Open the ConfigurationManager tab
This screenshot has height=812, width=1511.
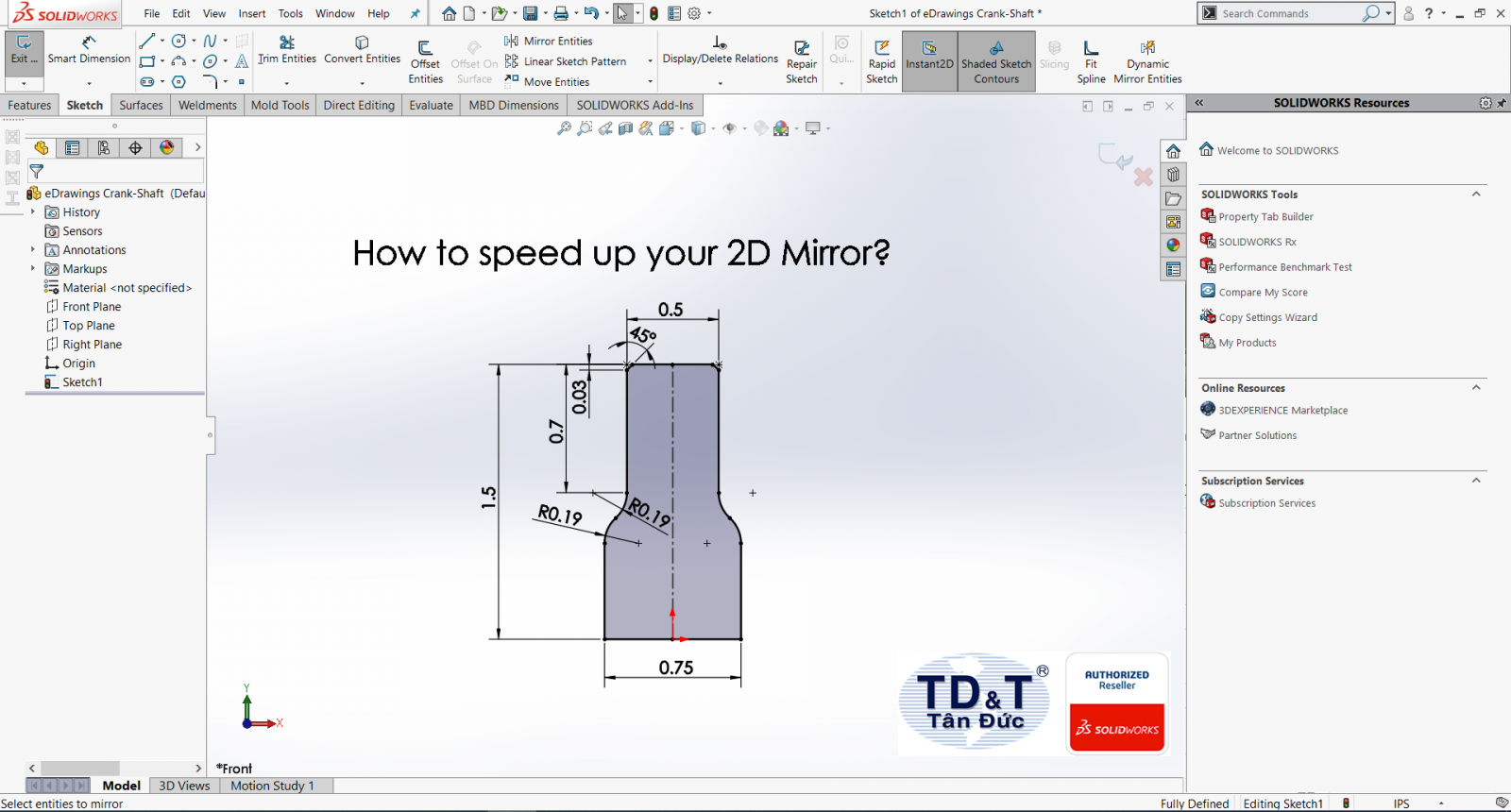click(x=104, y=147)
